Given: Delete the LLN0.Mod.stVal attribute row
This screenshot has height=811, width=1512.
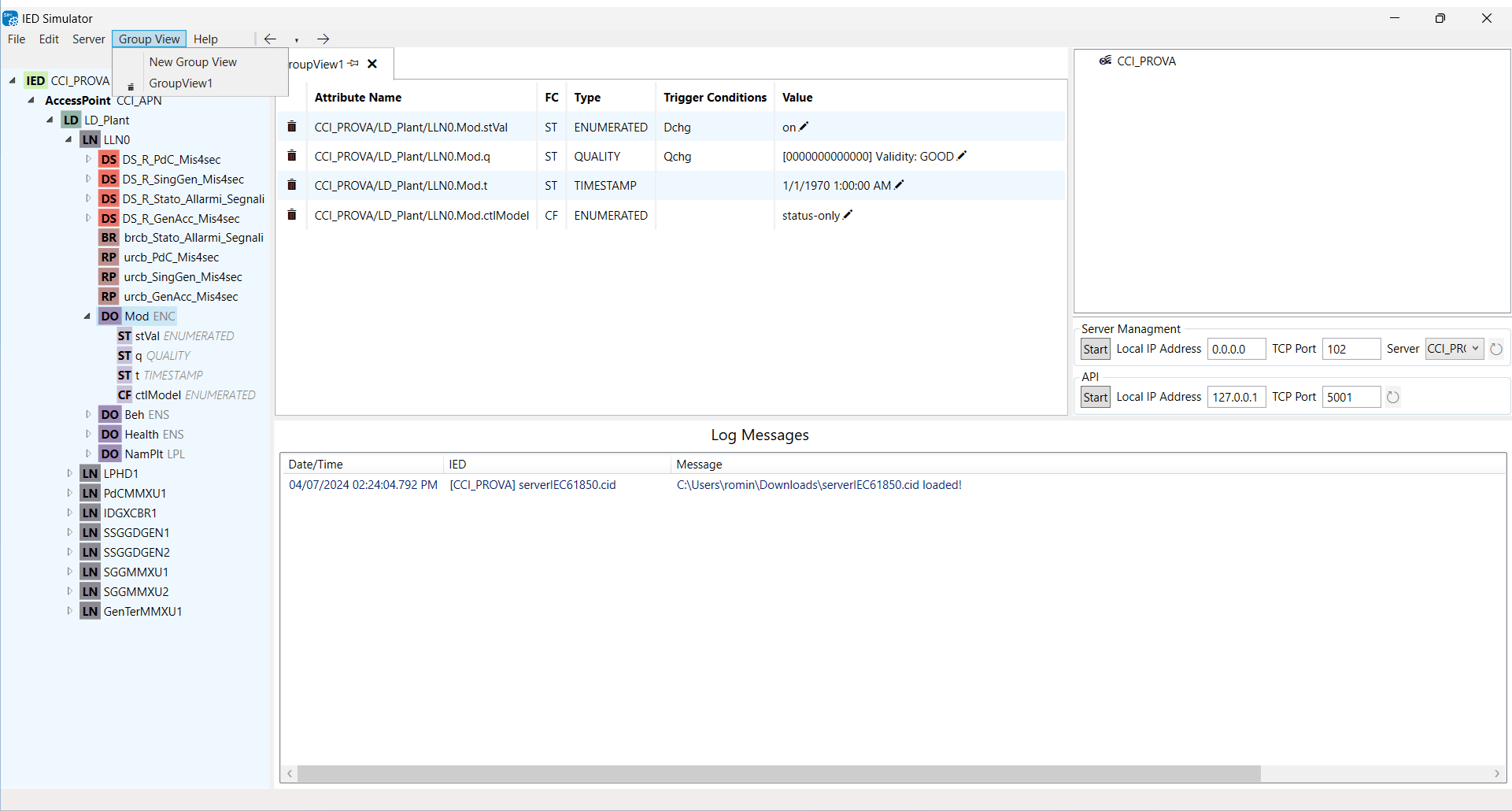Looking at the screenshot, I should click(292, 127).
